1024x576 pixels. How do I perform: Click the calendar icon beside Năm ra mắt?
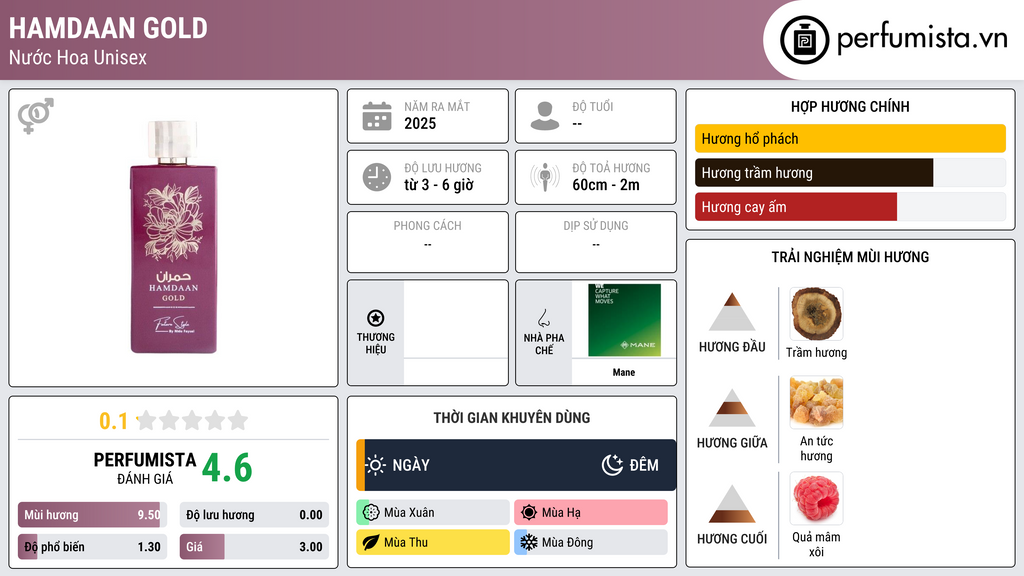pyautogui.click(x=377, y=116)
